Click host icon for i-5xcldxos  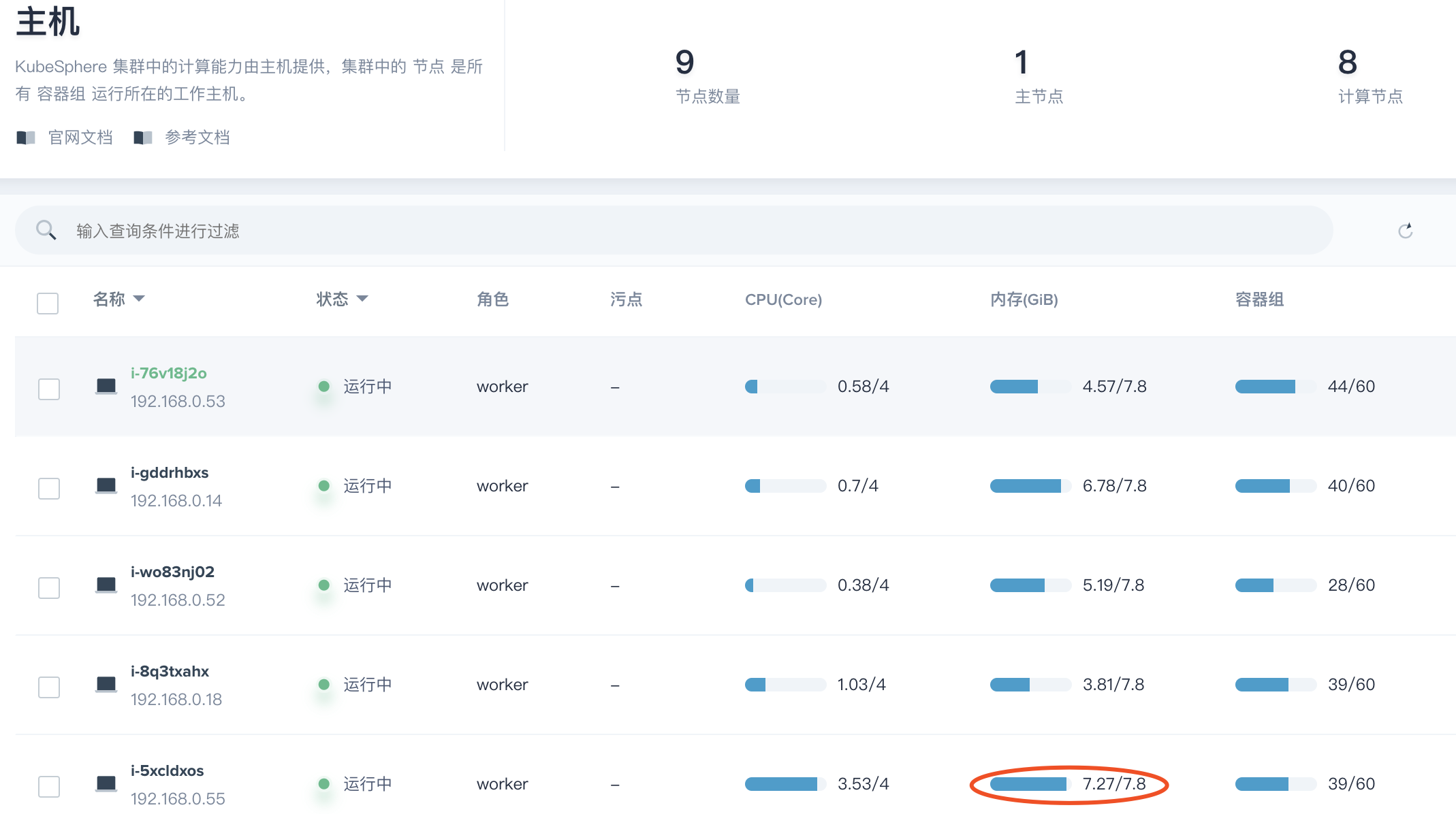(x=106, y=784)
